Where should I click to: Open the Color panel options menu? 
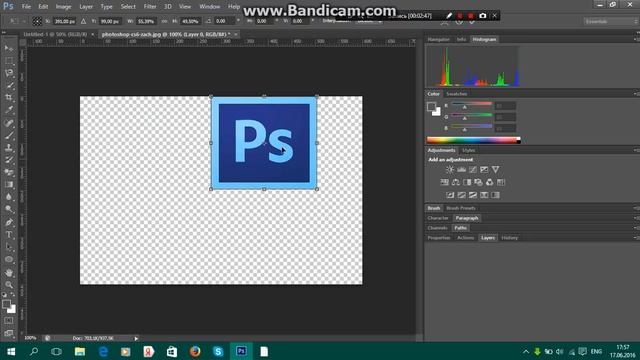[x=636, y=94]
